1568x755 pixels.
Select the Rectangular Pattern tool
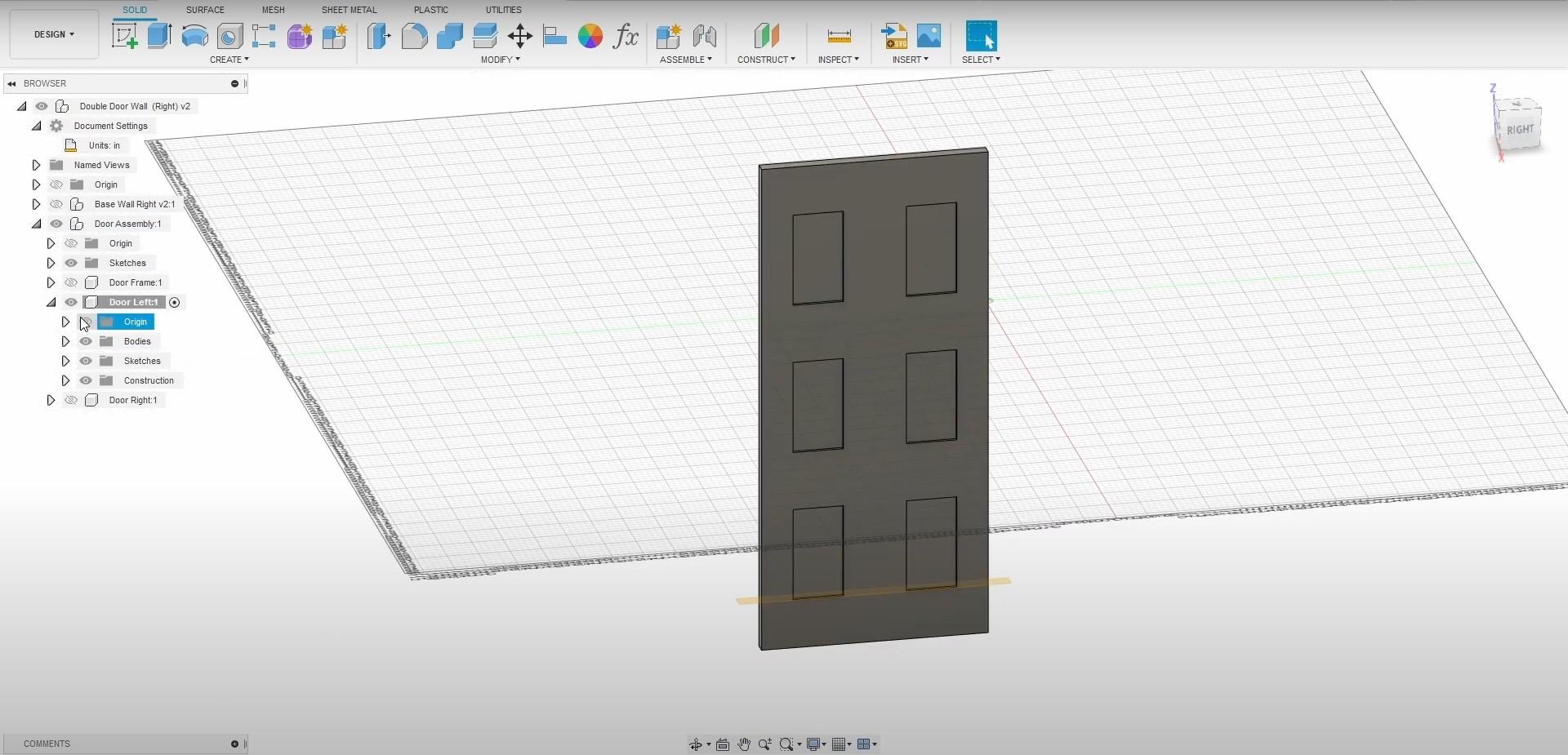click(264, 36)
